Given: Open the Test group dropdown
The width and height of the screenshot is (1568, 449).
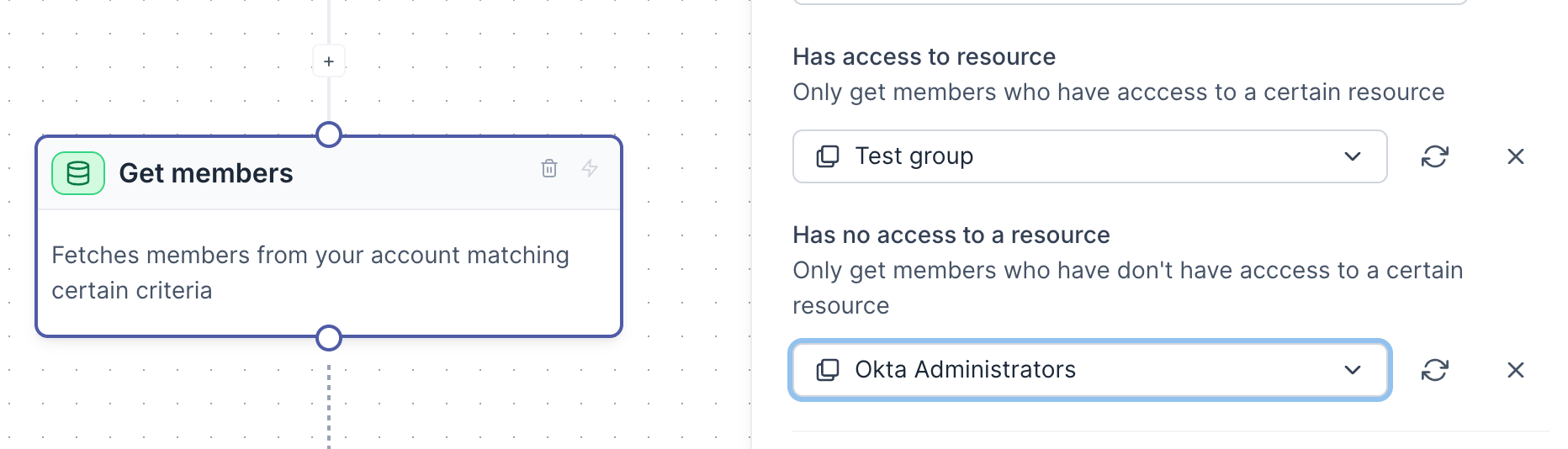Looking at the screenshot, I should [x=1089, y=156].
